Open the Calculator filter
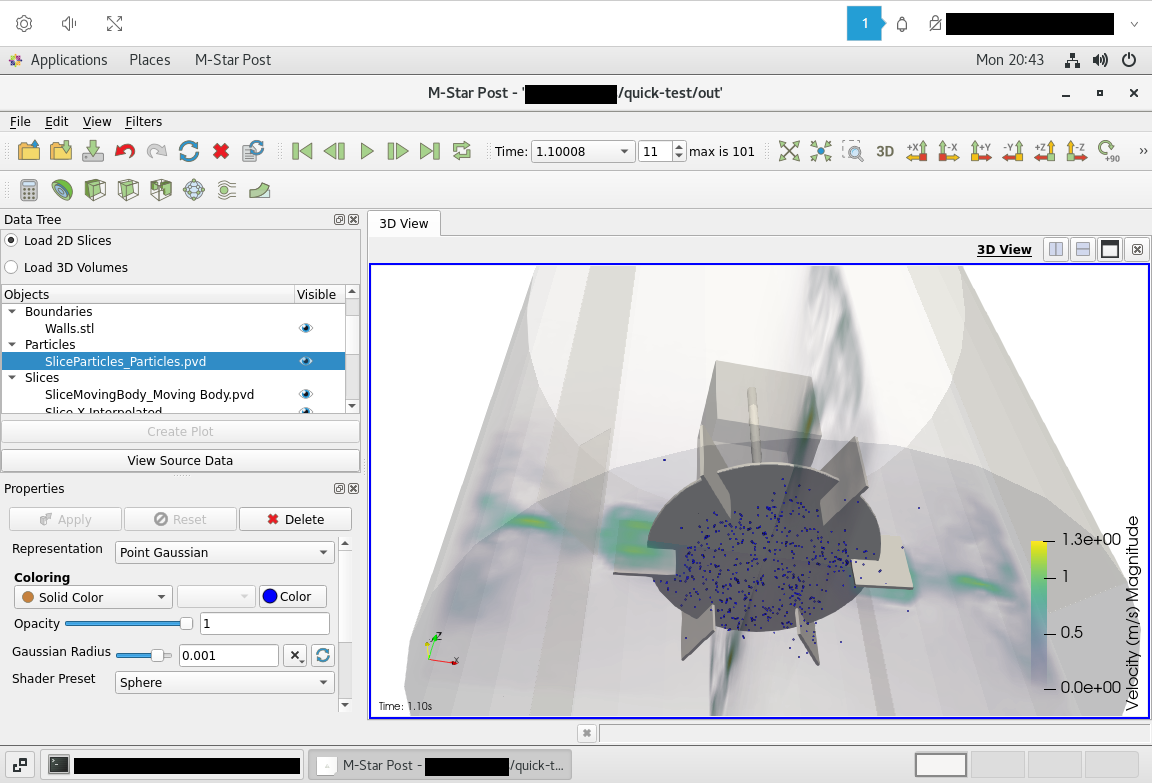The image size is (1152, 783). coord(29,190)
